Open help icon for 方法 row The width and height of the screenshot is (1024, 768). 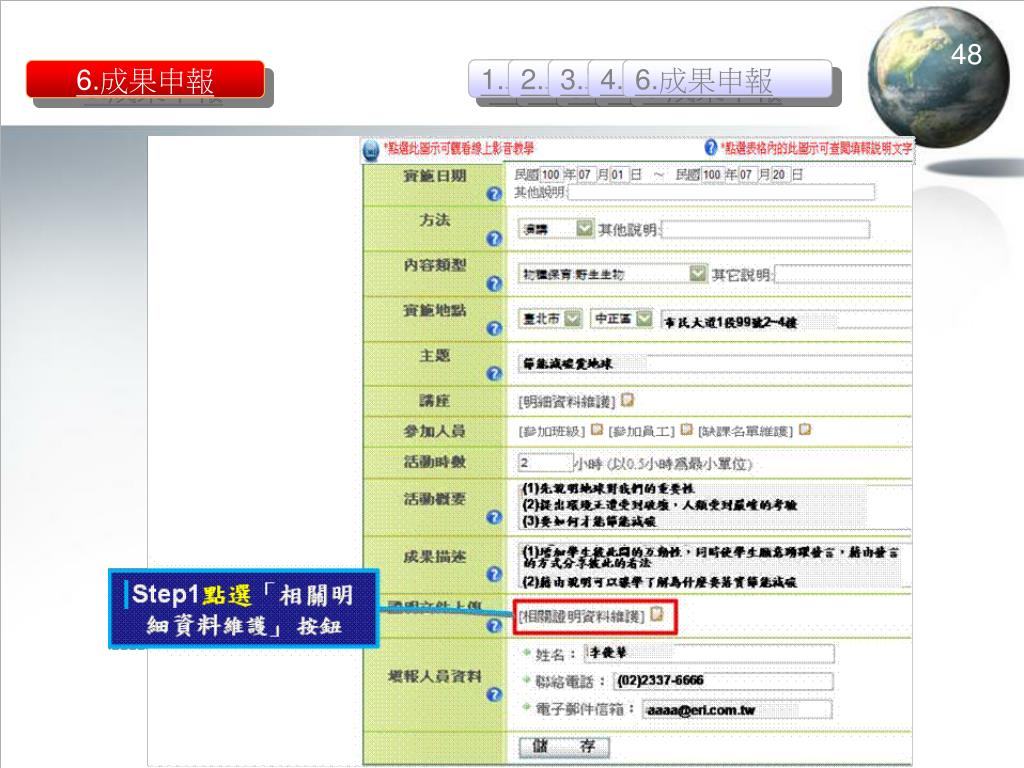tap(494, 239)
